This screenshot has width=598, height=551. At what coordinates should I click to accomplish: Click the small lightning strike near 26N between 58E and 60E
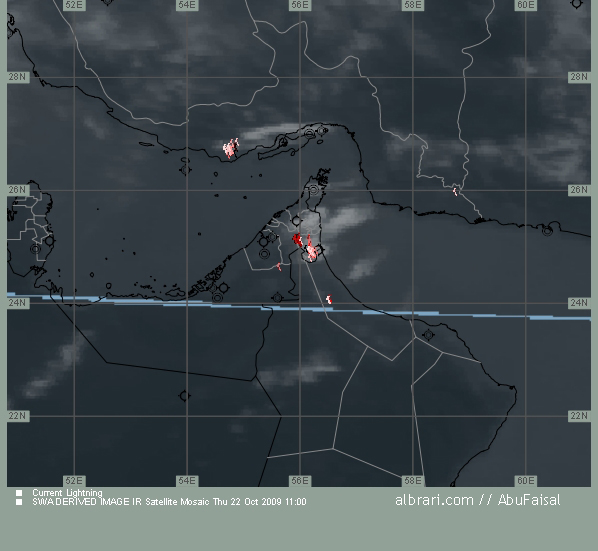(455, 191)
